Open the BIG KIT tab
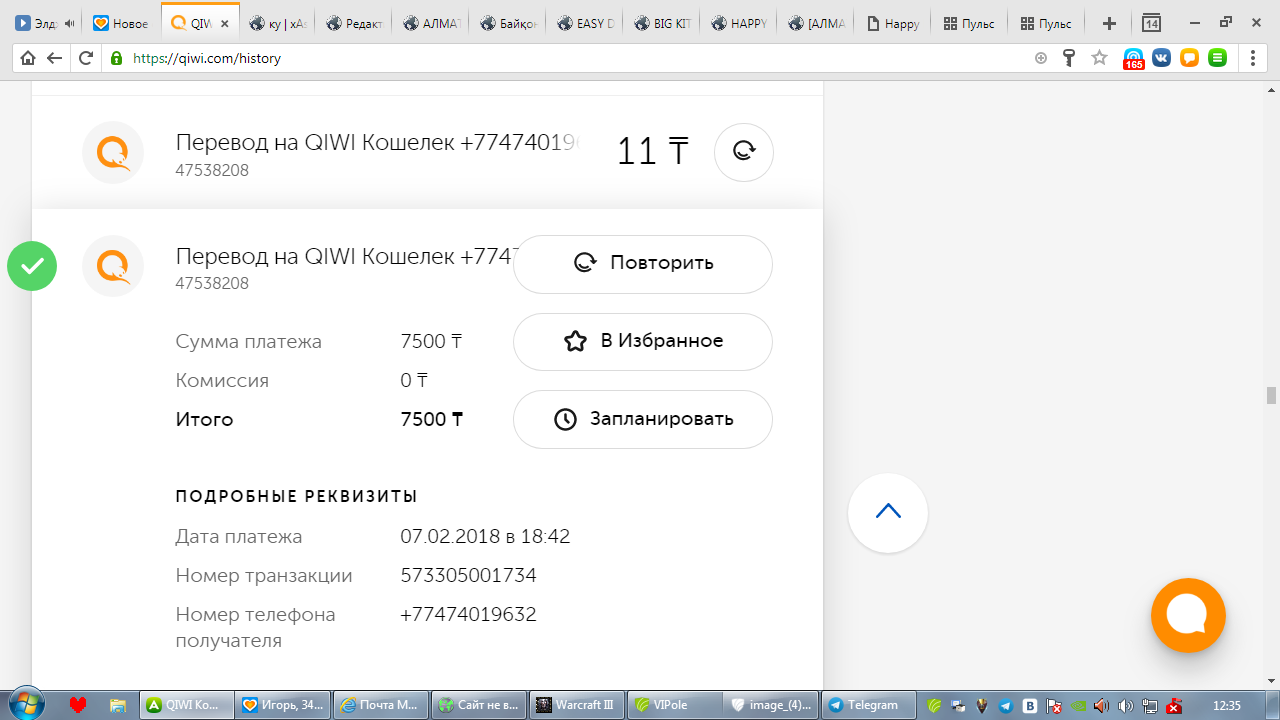The height and width of the screenshot is (720, 1280). (x=662, y=23)
